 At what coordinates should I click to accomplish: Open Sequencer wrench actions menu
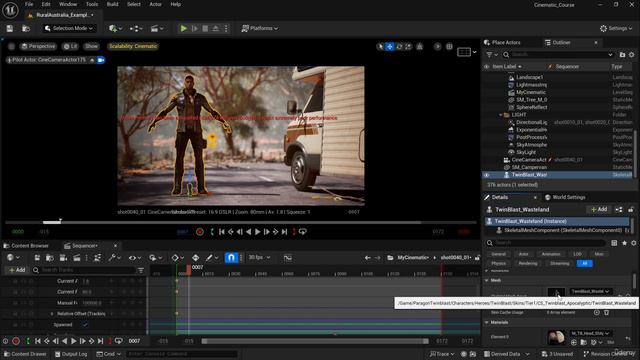(x=114, y=258)
